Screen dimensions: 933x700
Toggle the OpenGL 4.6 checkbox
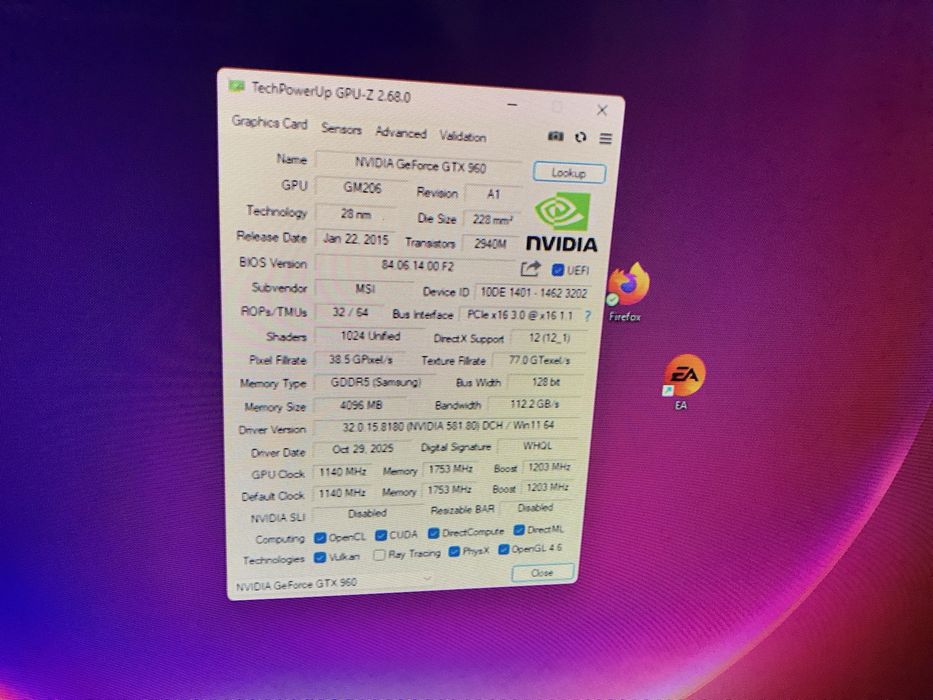(504, 549)
